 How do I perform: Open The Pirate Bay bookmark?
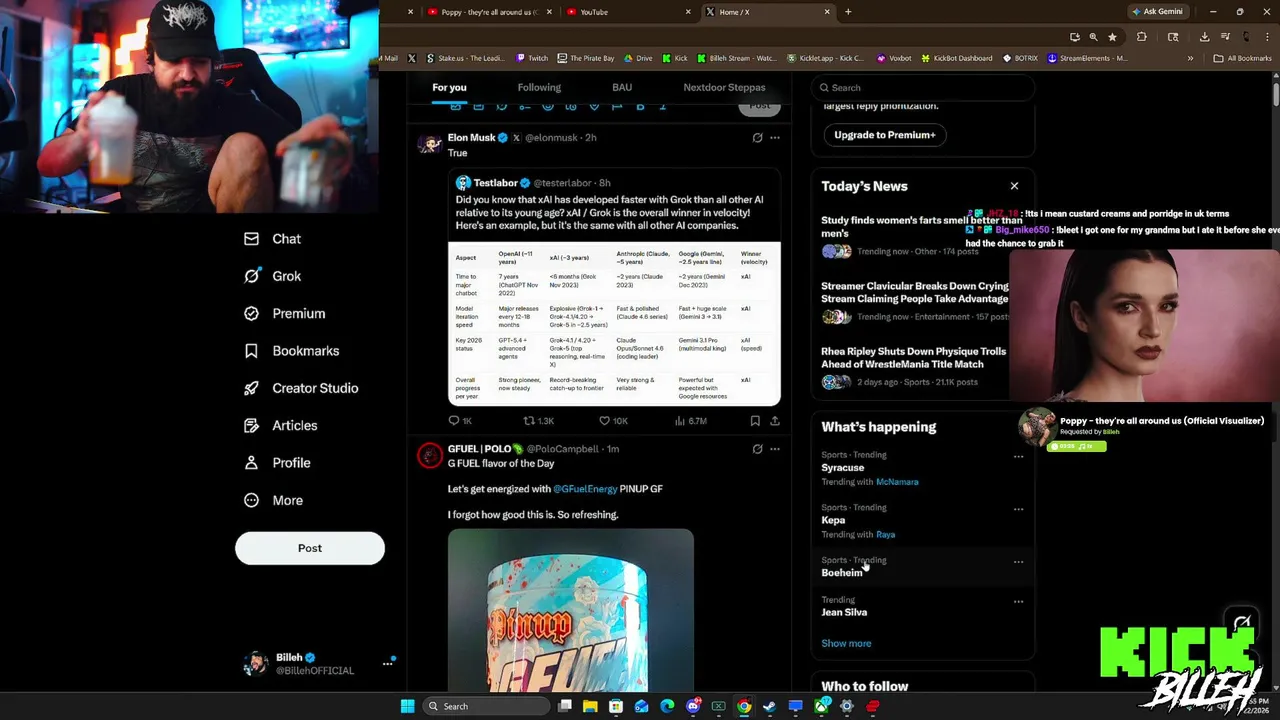(x=586, y=58)
